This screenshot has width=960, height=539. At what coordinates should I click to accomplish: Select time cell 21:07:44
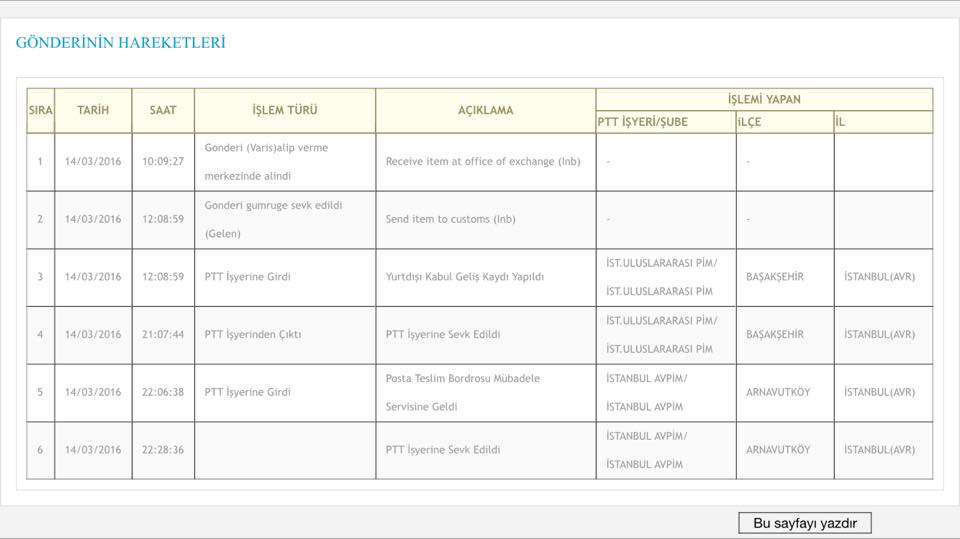tap(163, 334)
